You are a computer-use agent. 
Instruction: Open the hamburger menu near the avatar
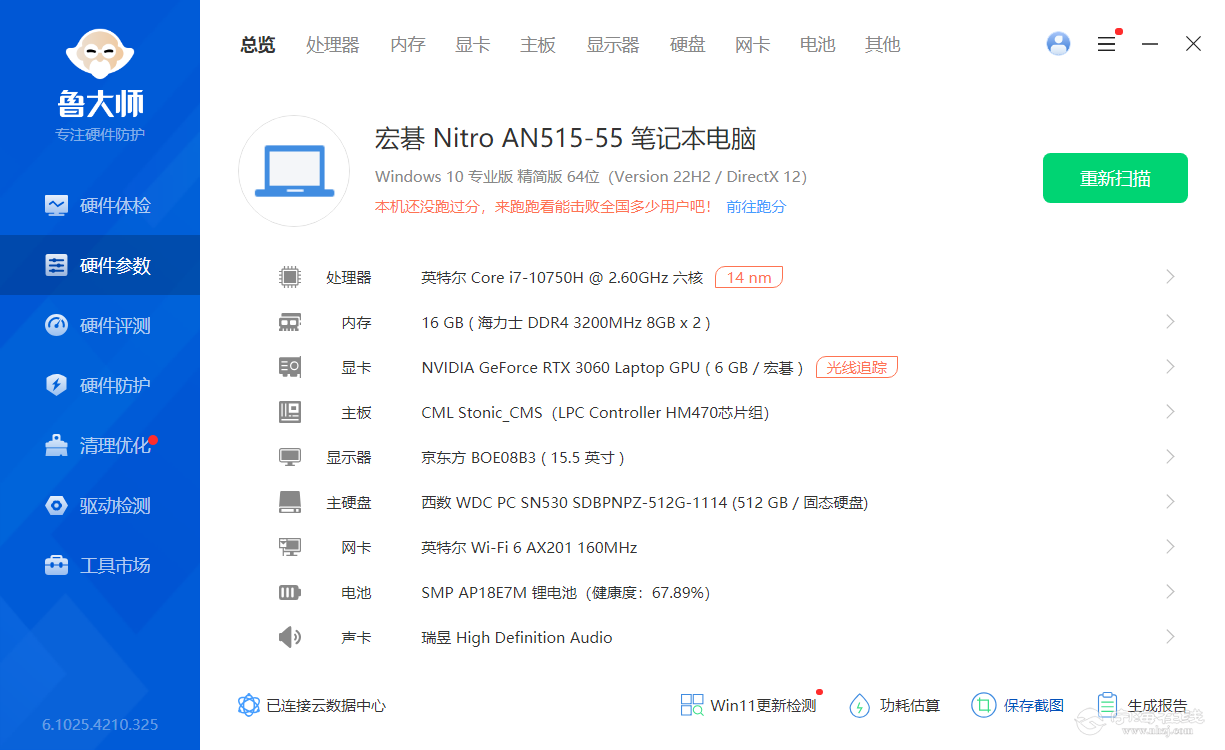point(1106,44)
